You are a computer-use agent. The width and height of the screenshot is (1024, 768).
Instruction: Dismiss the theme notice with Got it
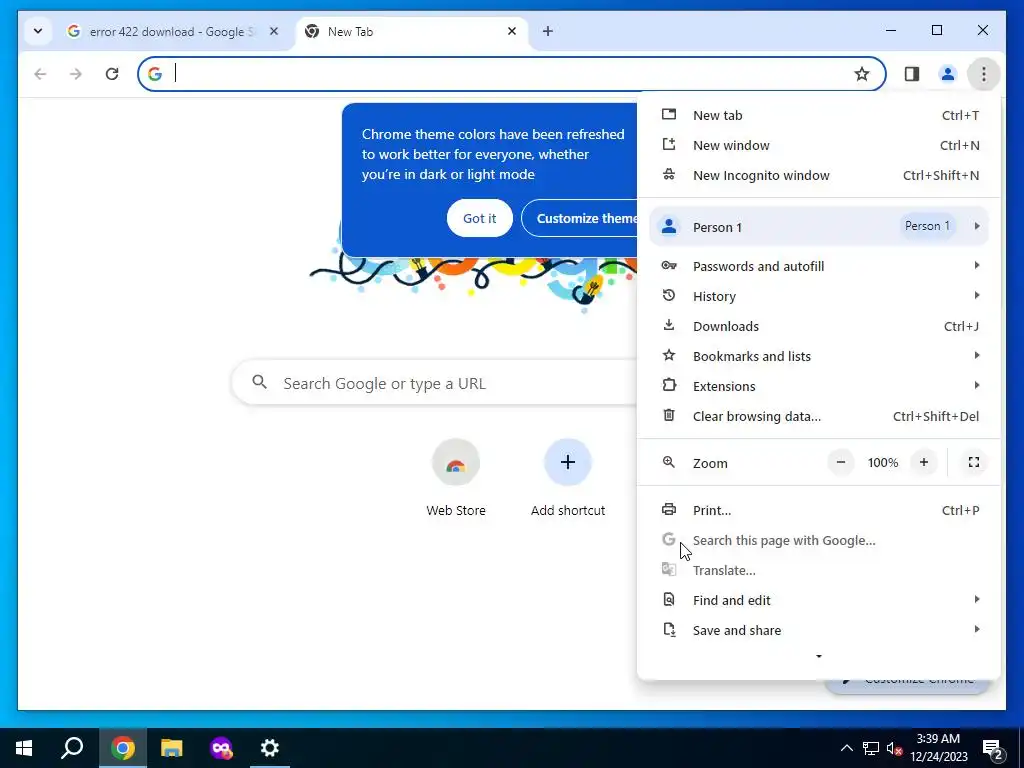pos(479,219)
